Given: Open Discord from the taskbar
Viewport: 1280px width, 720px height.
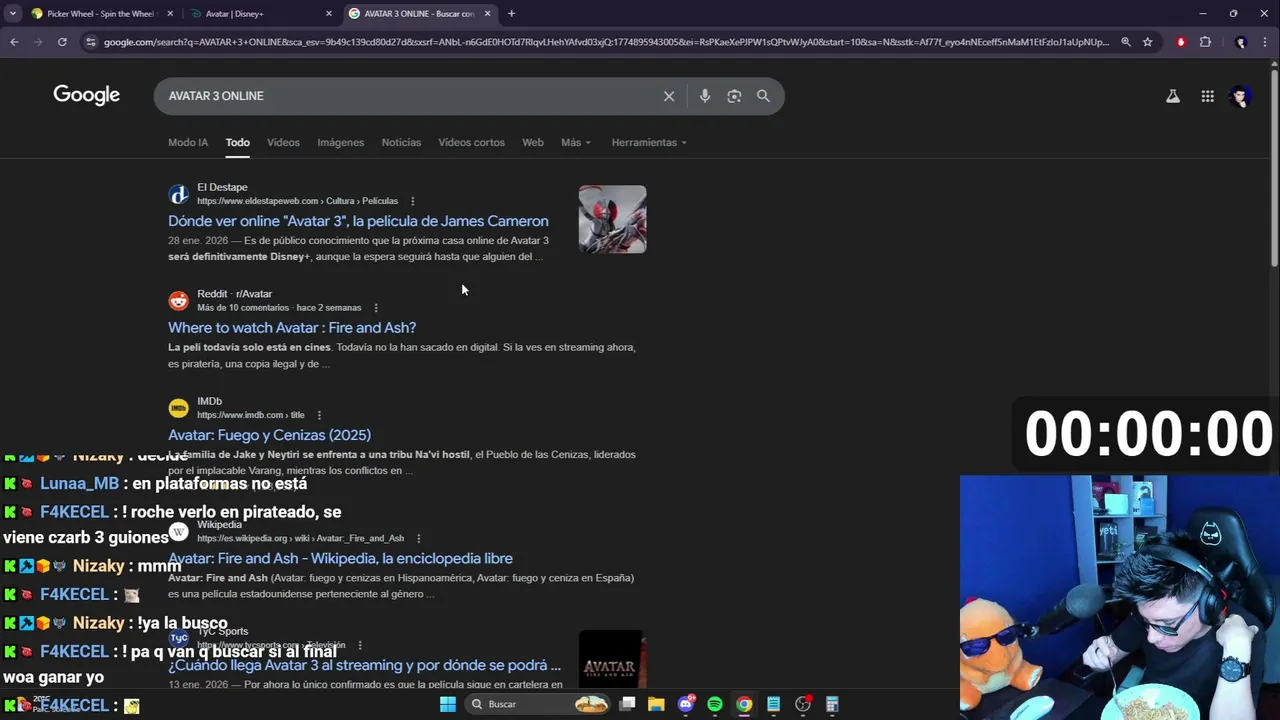Looking at the screenshot, I should [686, 704].
